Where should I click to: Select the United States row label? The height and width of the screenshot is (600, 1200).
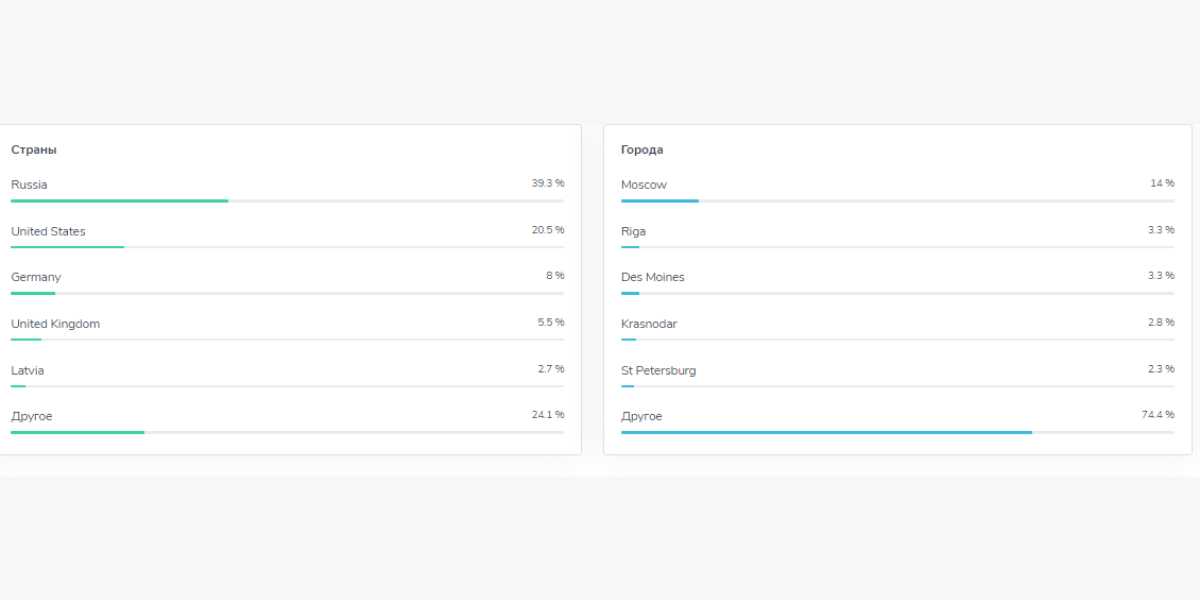pyautogui.click(x=48, y=231)
